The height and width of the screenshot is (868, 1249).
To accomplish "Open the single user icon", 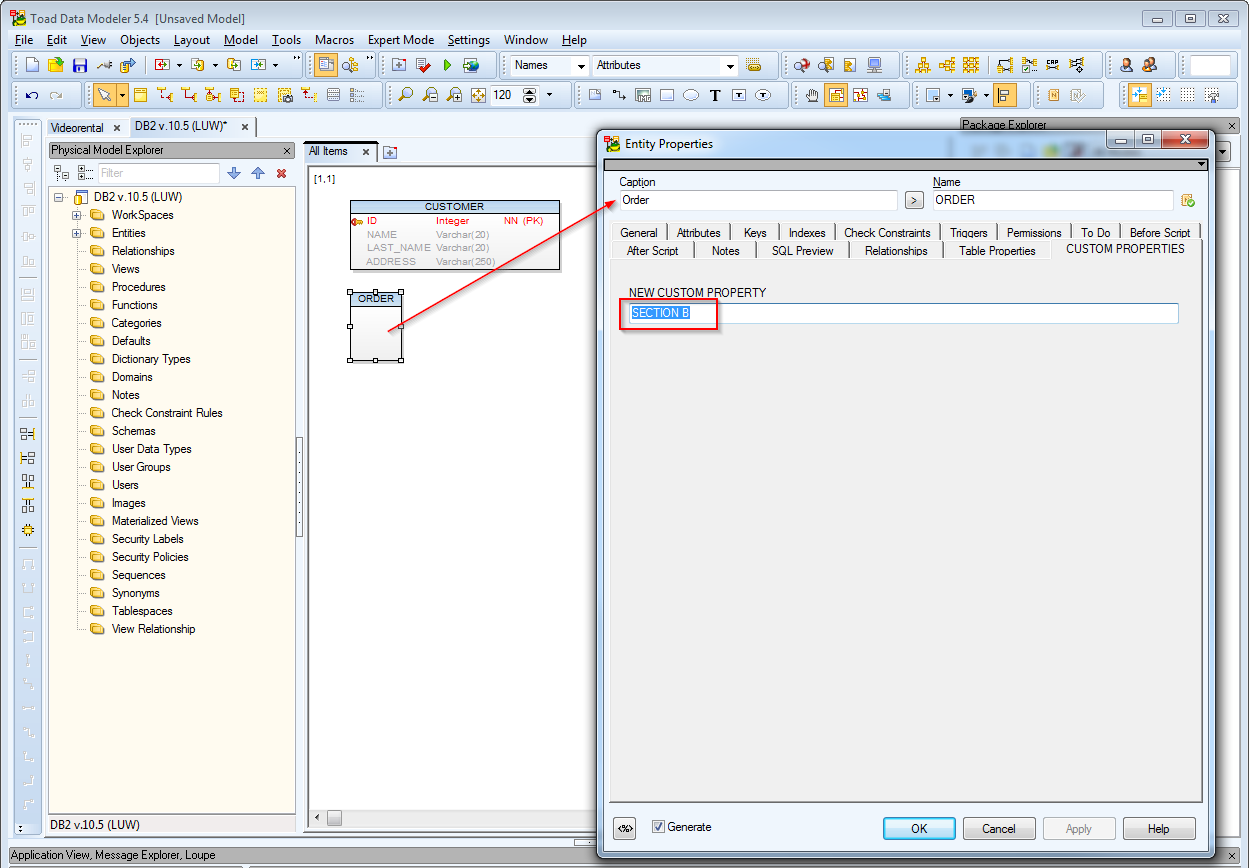I will click(1126, 65).
